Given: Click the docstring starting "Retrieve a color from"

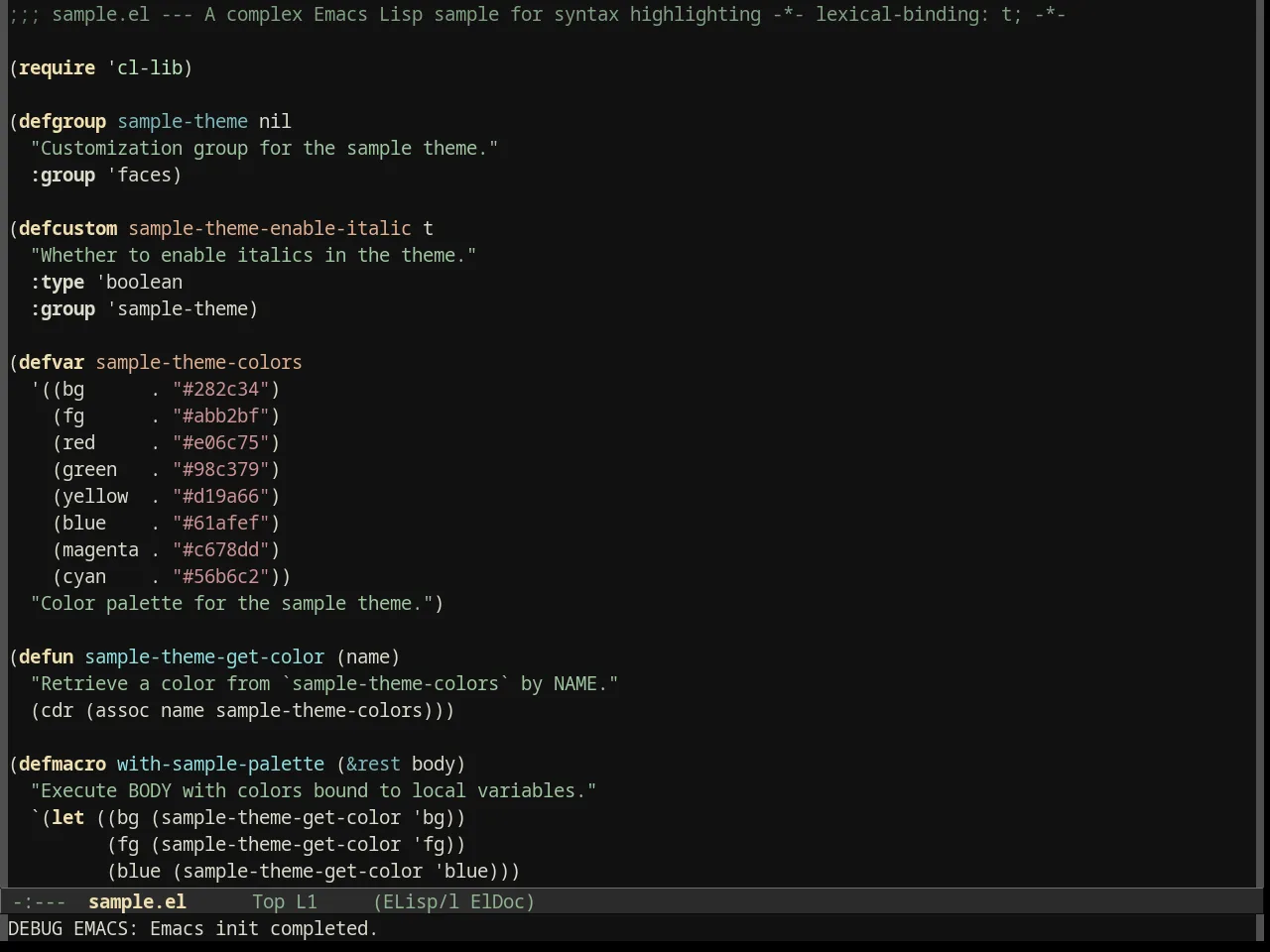Looking at the screenshot, I should 324,683.
